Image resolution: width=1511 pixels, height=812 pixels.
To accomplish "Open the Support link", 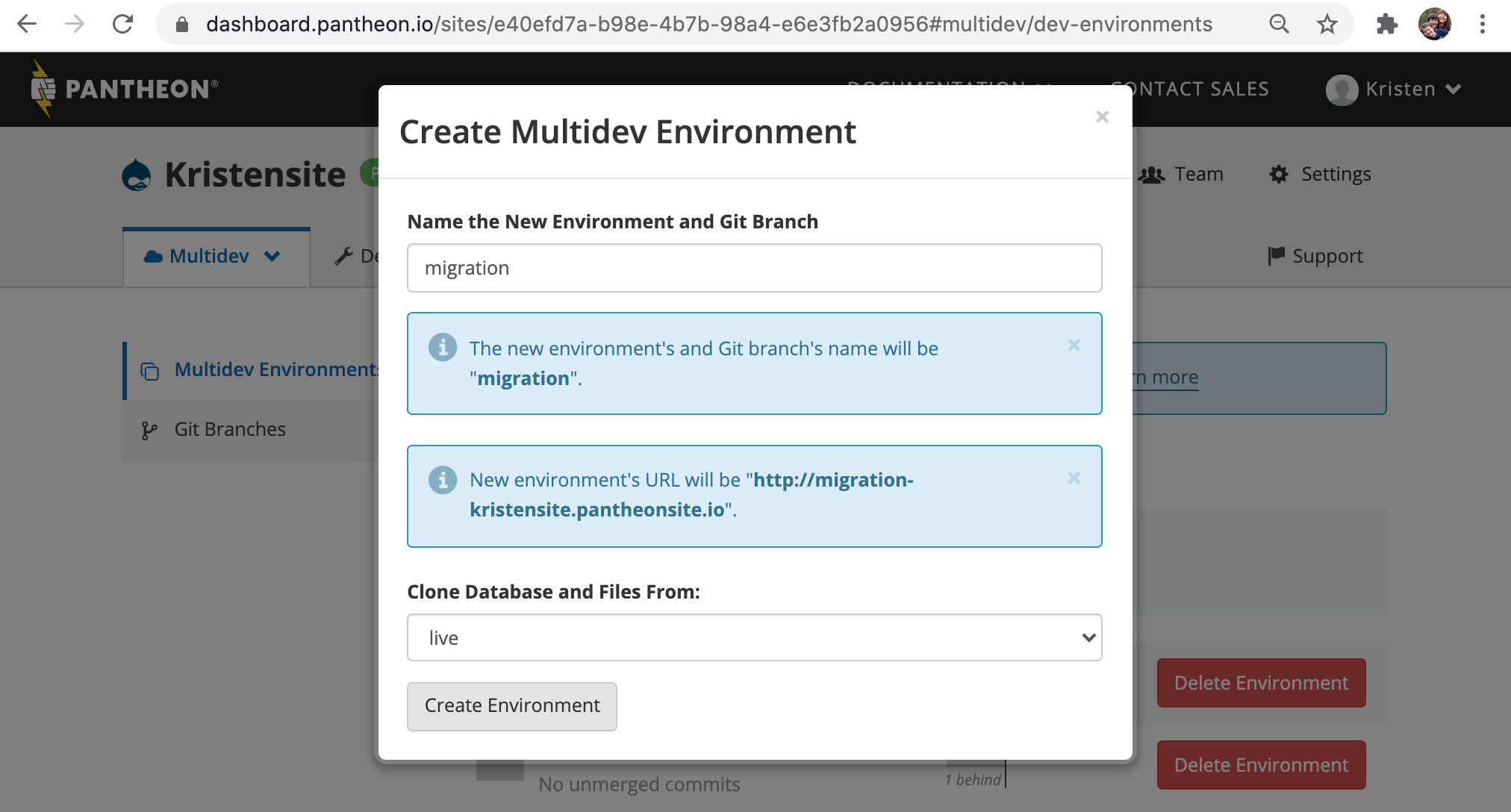I will tap(1315, 256).
